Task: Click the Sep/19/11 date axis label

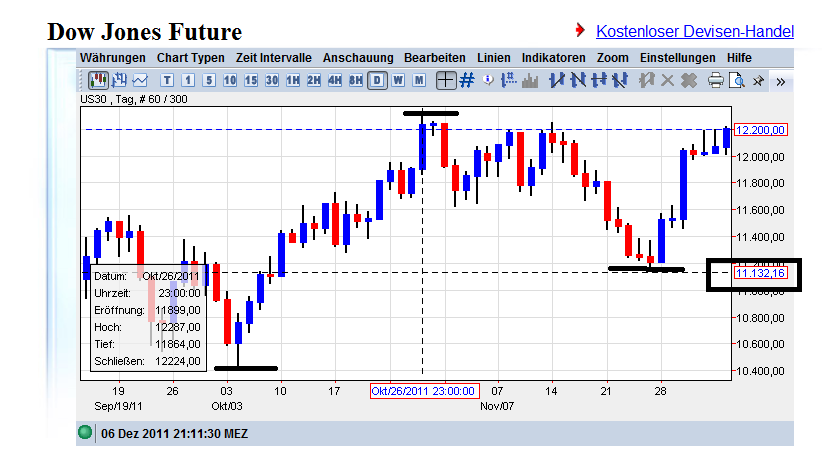Action: (x=118, y=406)
